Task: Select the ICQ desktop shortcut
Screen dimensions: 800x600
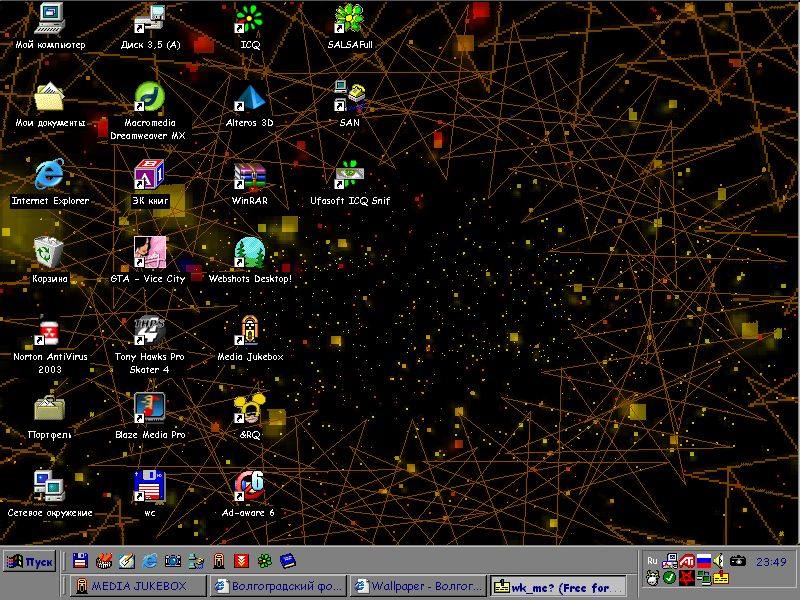Action: click(249, 26)
